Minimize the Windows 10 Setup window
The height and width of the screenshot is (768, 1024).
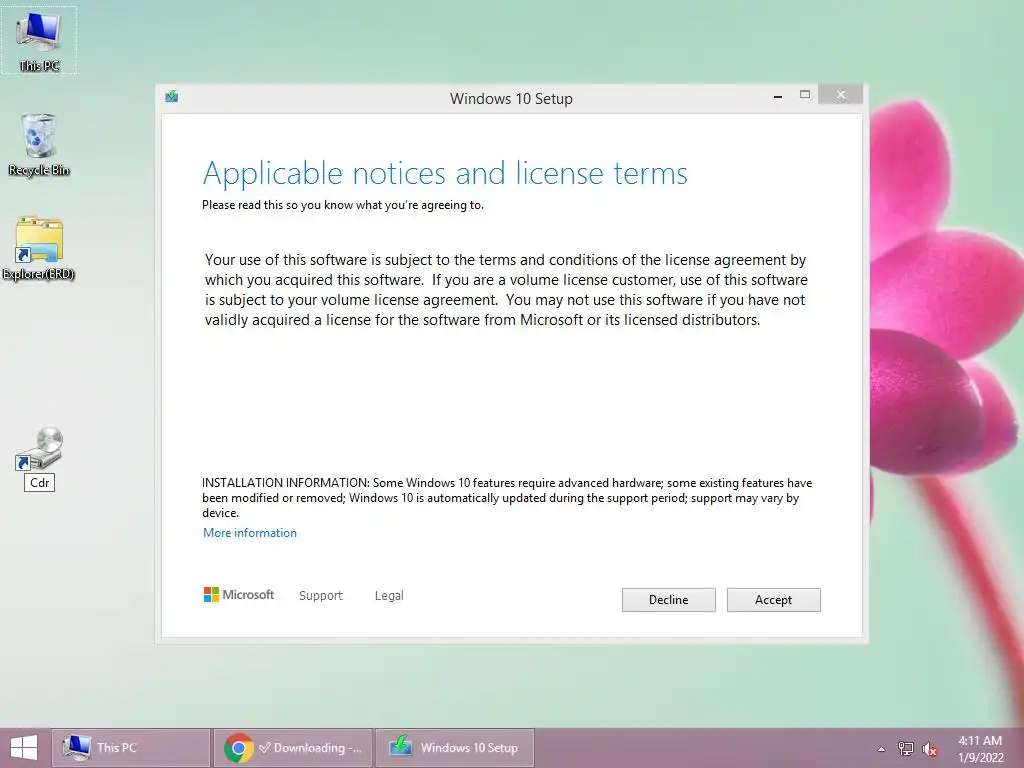point(778,96)
